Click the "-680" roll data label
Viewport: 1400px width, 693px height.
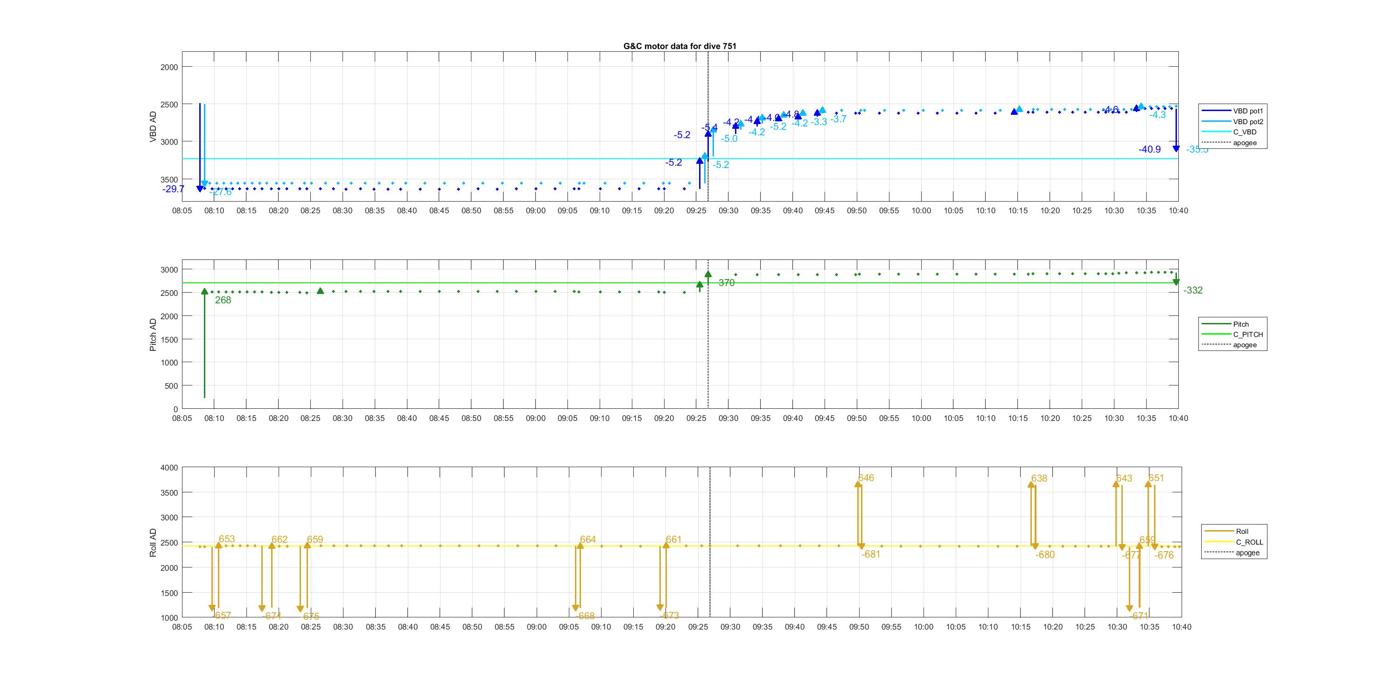click(x=1045, y=555)
